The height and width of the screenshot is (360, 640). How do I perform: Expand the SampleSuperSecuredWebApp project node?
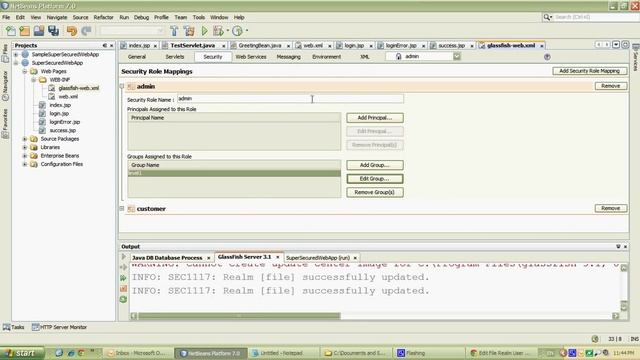pos(16,54)
